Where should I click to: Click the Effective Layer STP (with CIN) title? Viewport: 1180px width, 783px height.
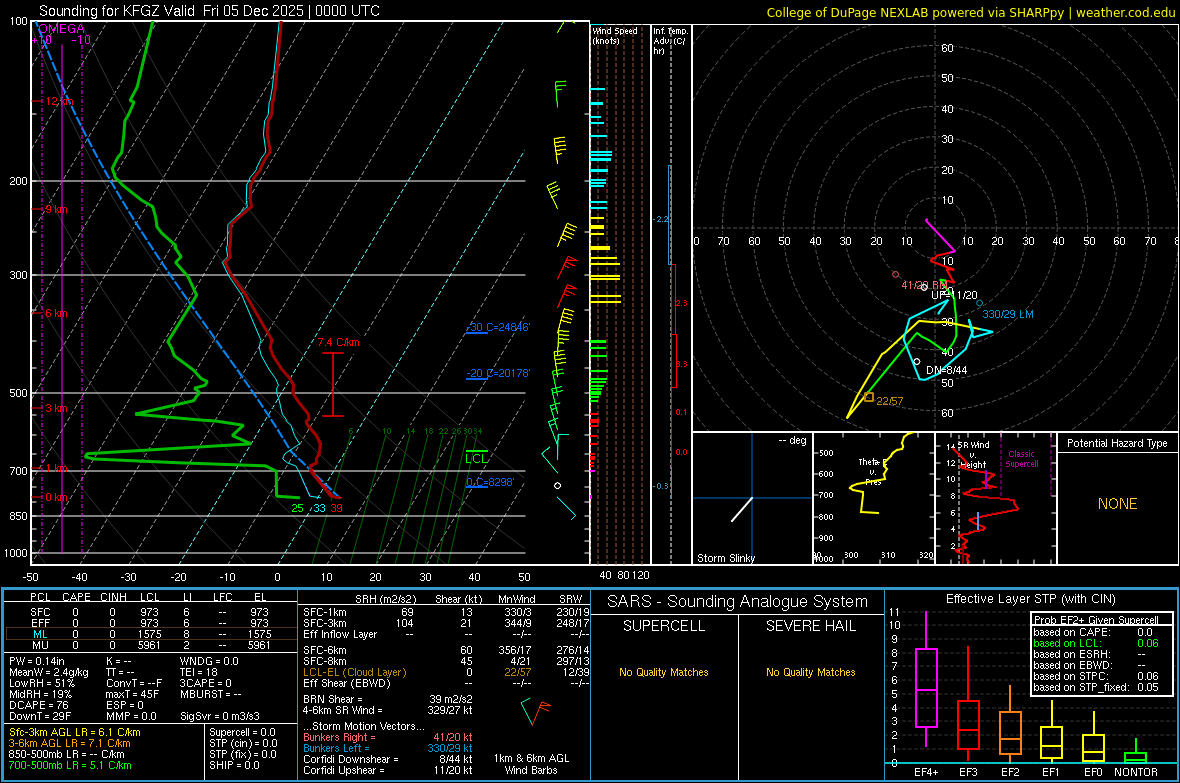click(1030, 599)
